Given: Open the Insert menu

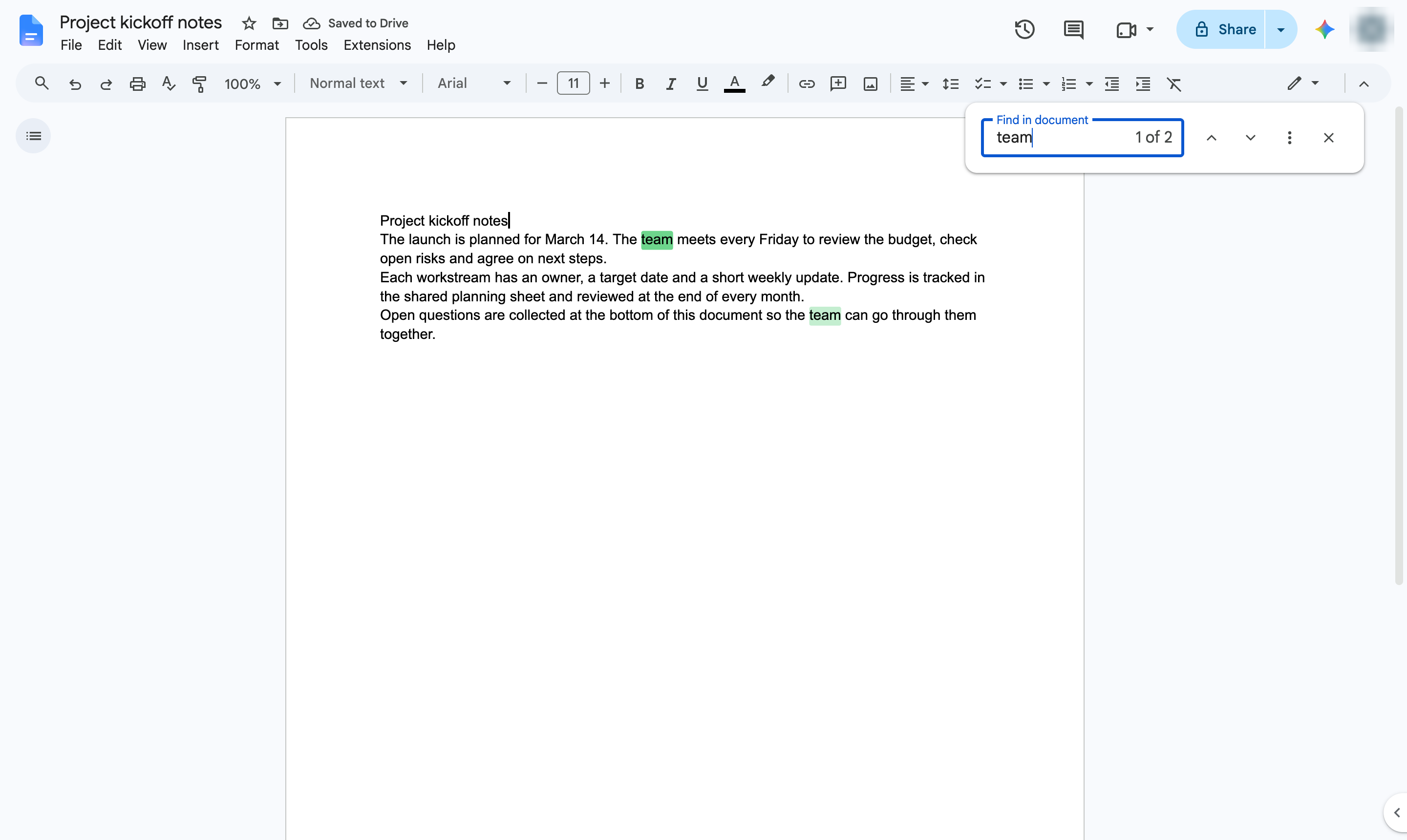Looking at the screenshot, I should (200, 45).
